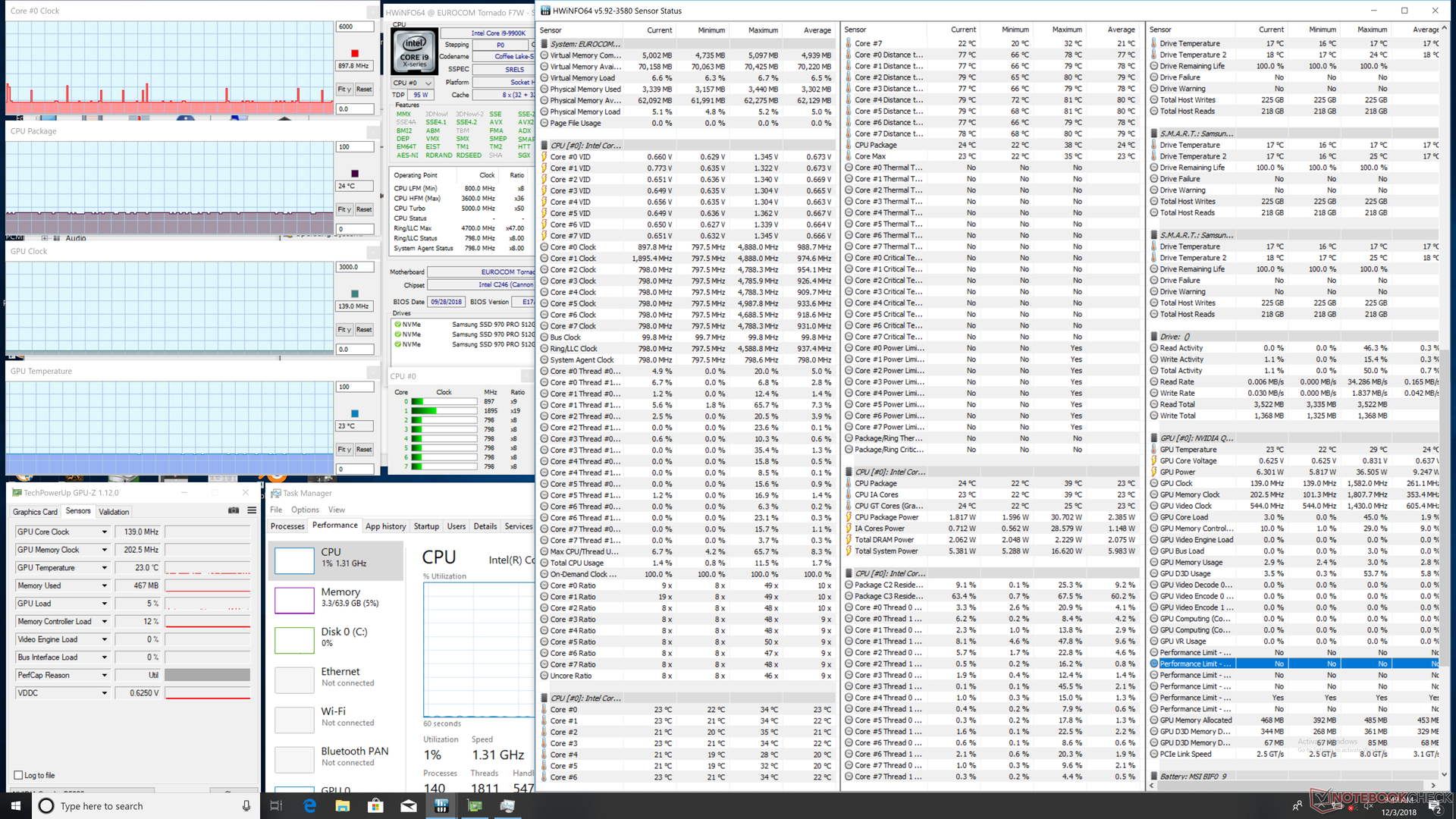Open Task View from the taskbar
Screen dimensions: 1456x819
click(x=276, y=805)
